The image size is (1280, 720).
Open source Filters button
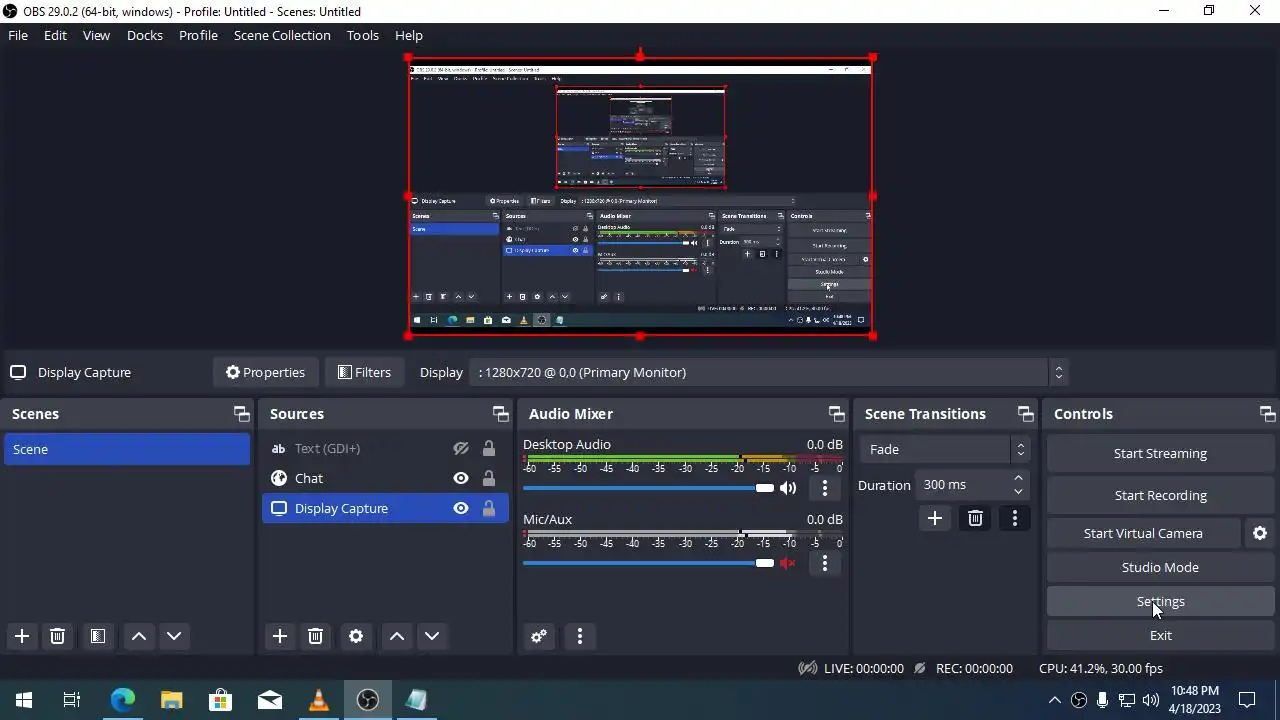(364, 372)
